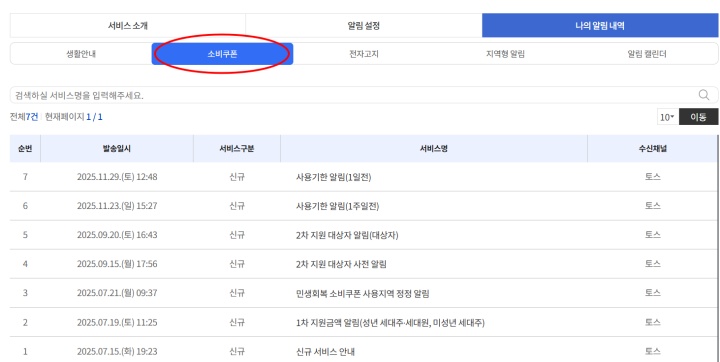720x362 pixels.
Task: Click the 전체7건 total count text
Action: click(24, 117)
